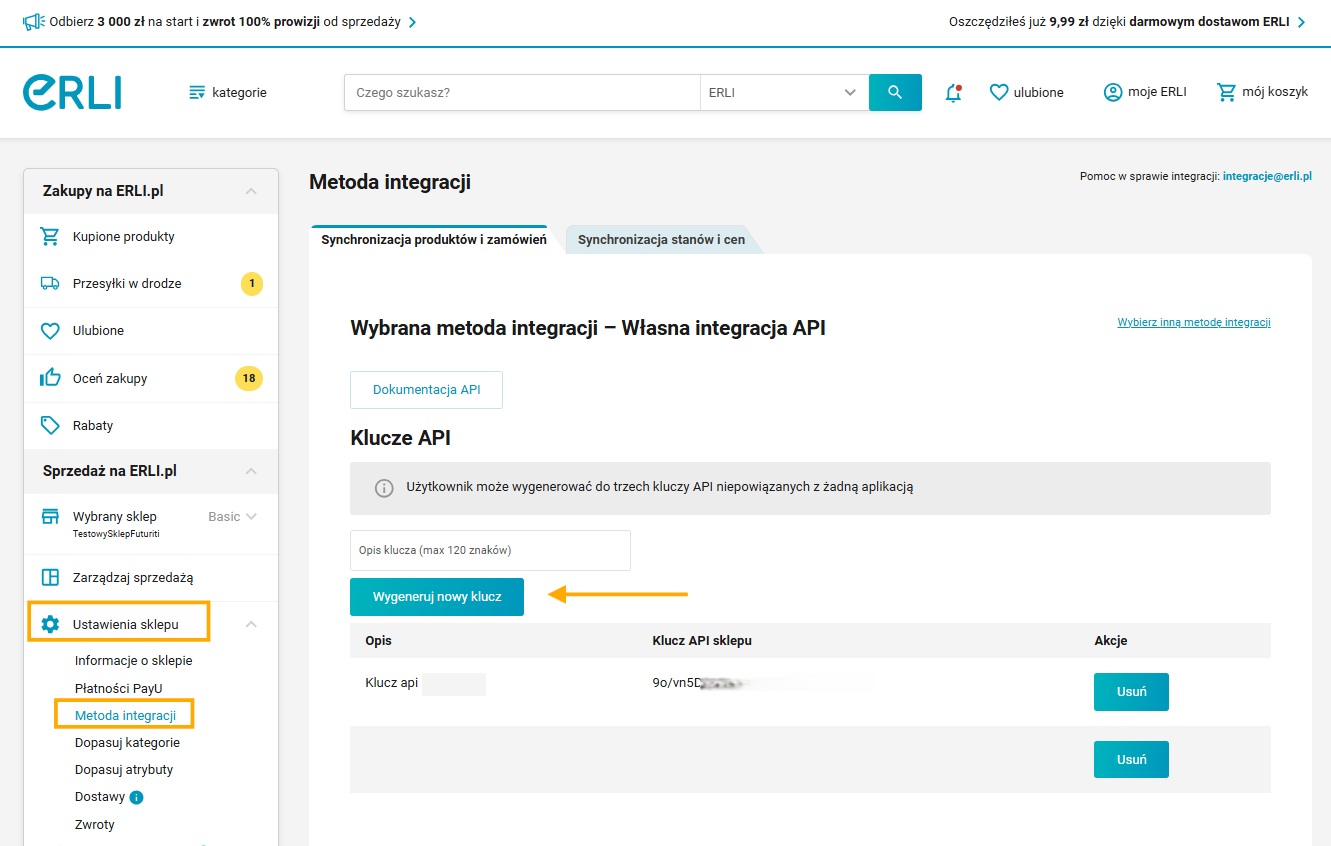
Task: Click the Opis column header
Action: tap(378, 640)
